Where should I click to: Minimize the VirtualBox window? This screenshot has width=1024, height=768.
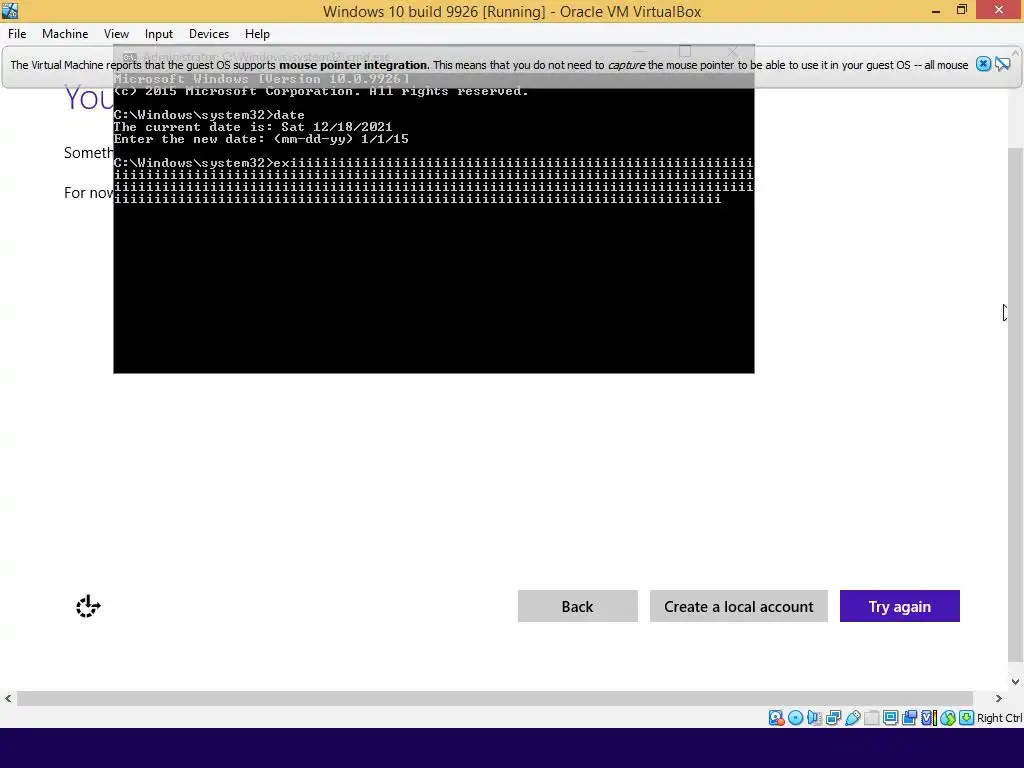pos(936,10)
